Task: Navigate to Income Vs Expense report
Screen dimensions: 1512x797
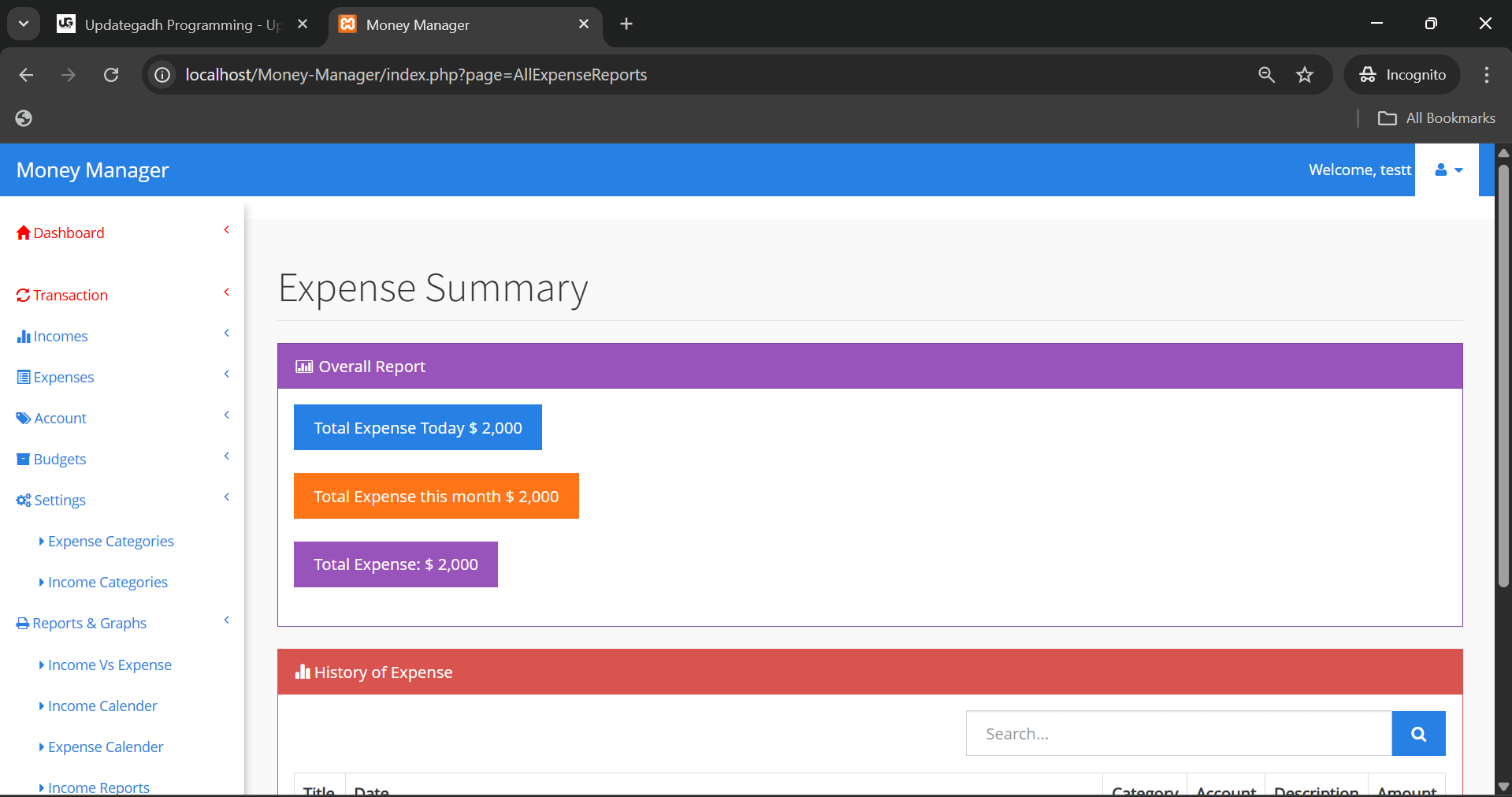Action: click(109, 665)
